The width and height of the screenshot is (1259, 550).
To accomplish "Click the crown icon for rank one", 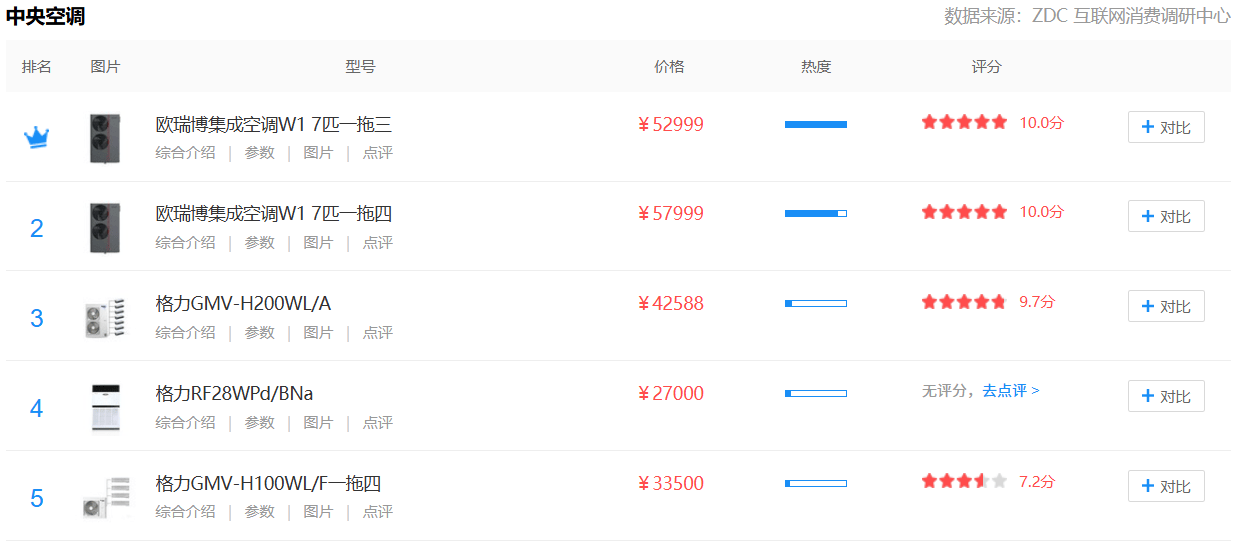I will pos(37,137).
